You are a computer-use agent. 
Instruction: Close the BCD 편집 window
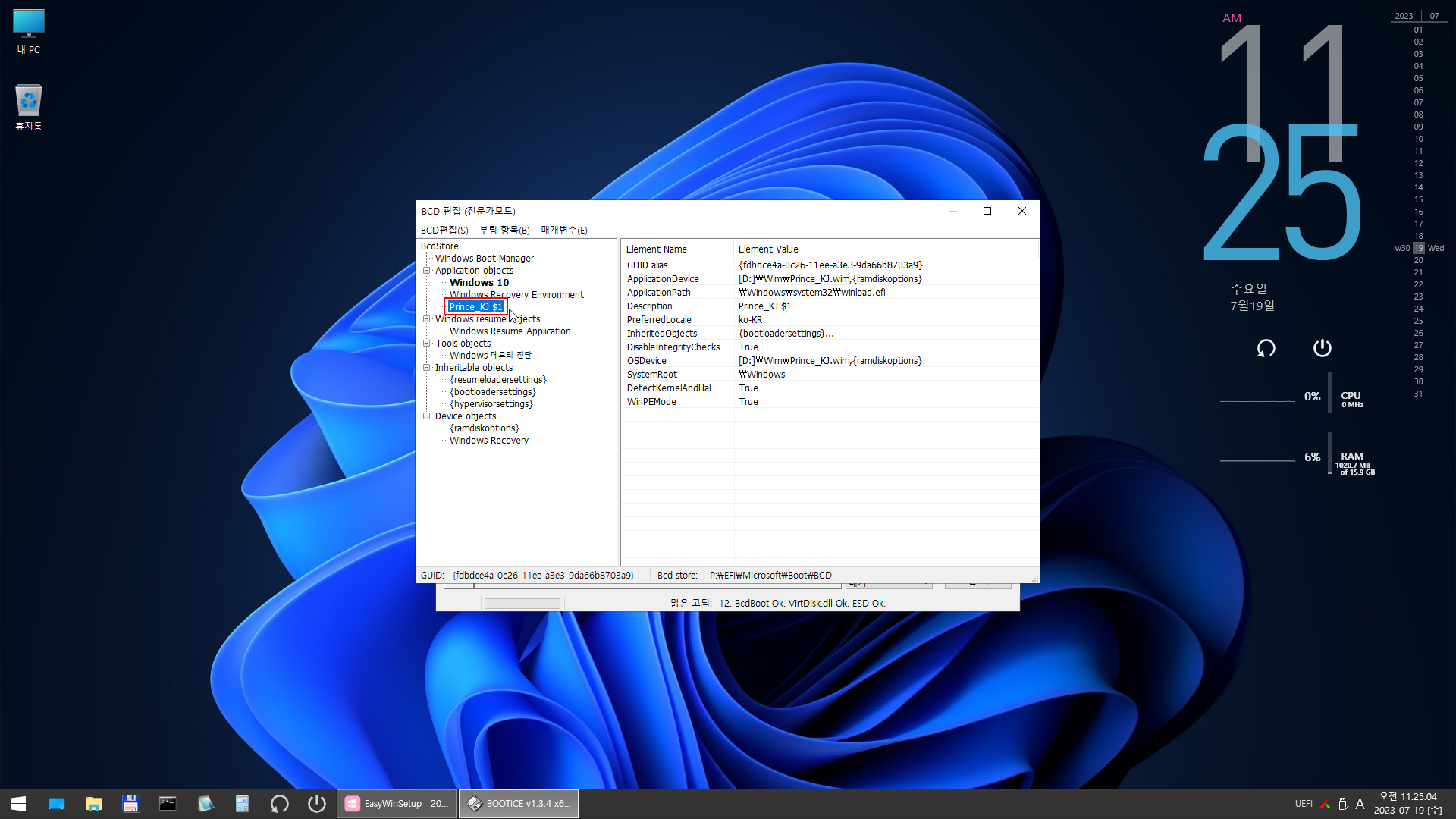(1022, 211)
